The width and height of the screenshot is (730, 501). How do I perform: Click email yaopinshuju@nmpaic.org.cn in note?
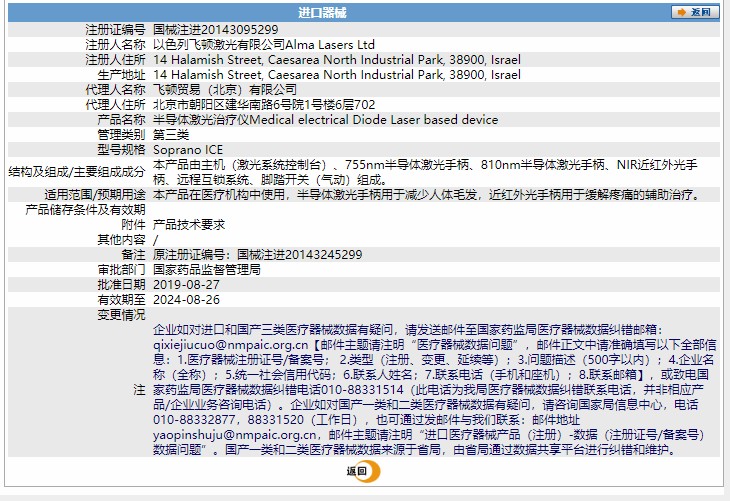(x=235, y=434)
